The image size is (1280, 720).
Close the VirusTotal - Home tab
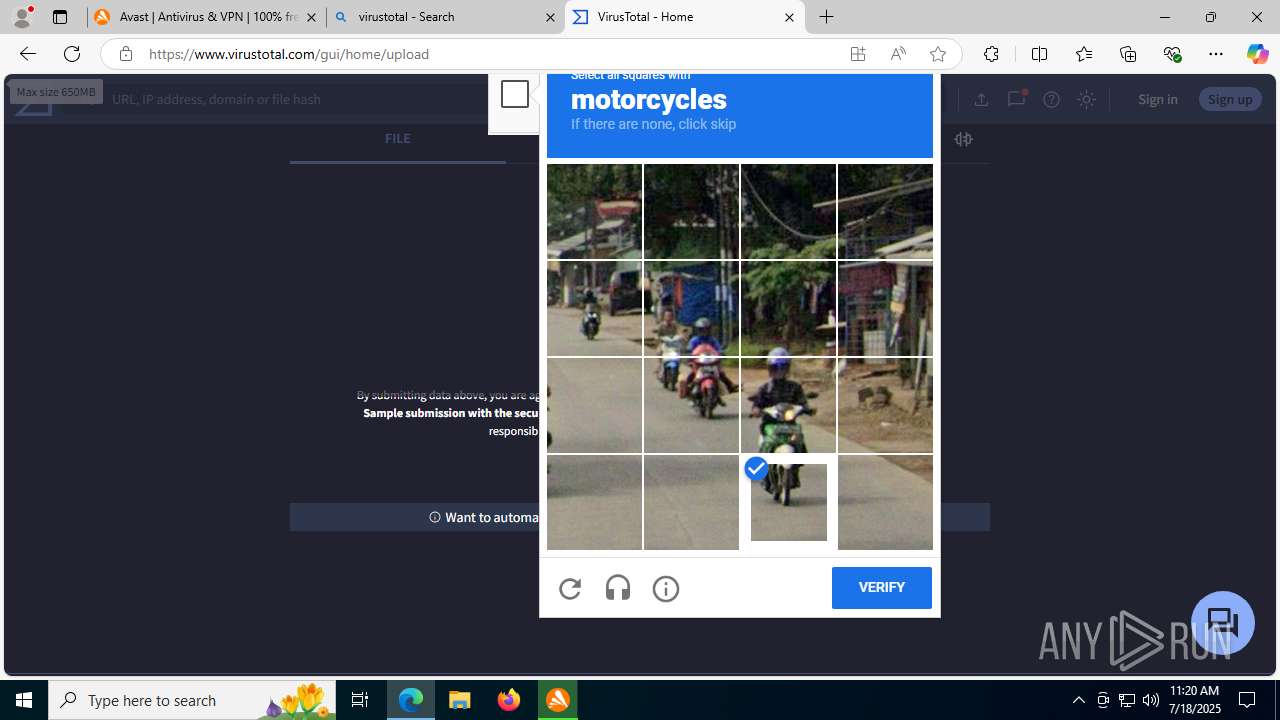click(789, 18)
